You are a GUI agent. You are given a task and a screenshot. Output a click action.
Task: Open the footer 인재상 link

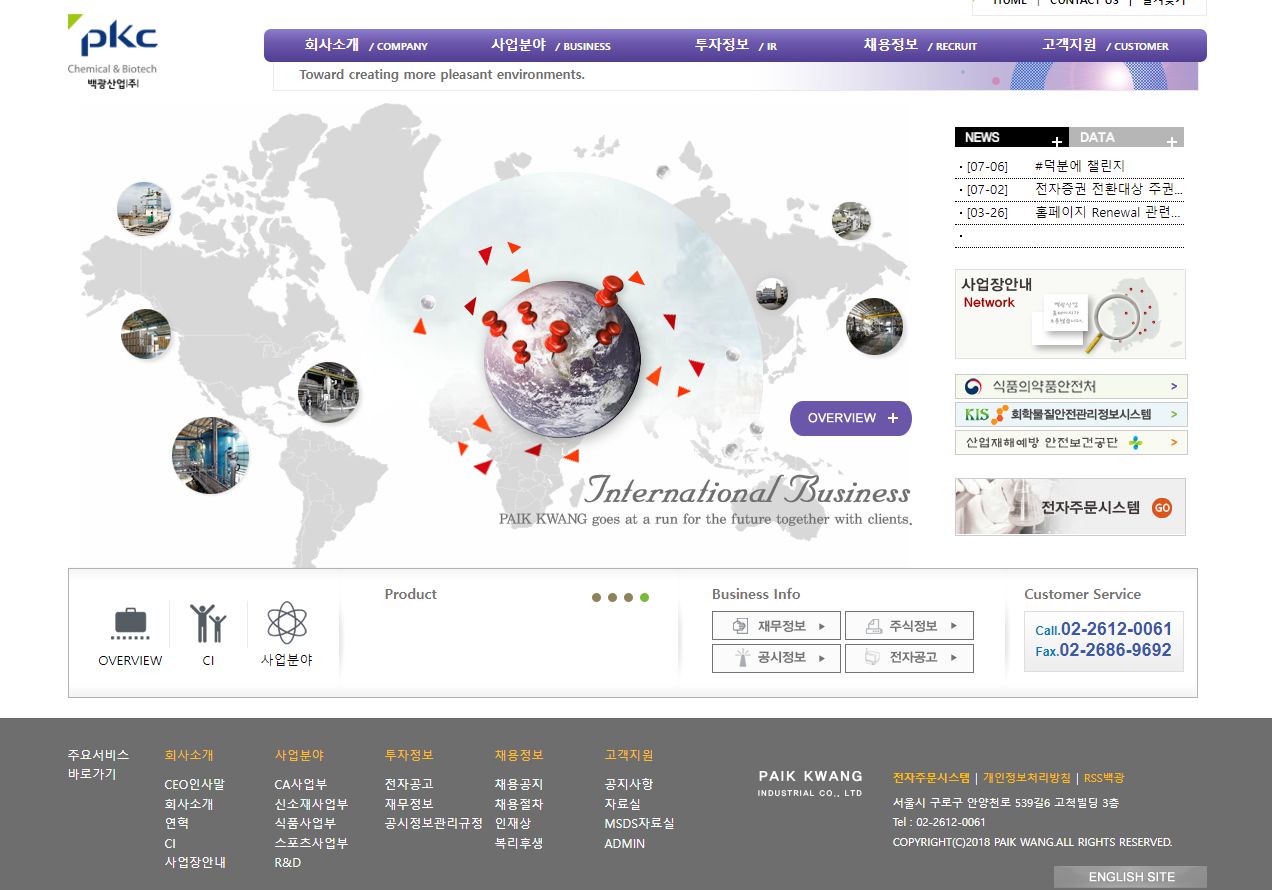click(513, 824)
